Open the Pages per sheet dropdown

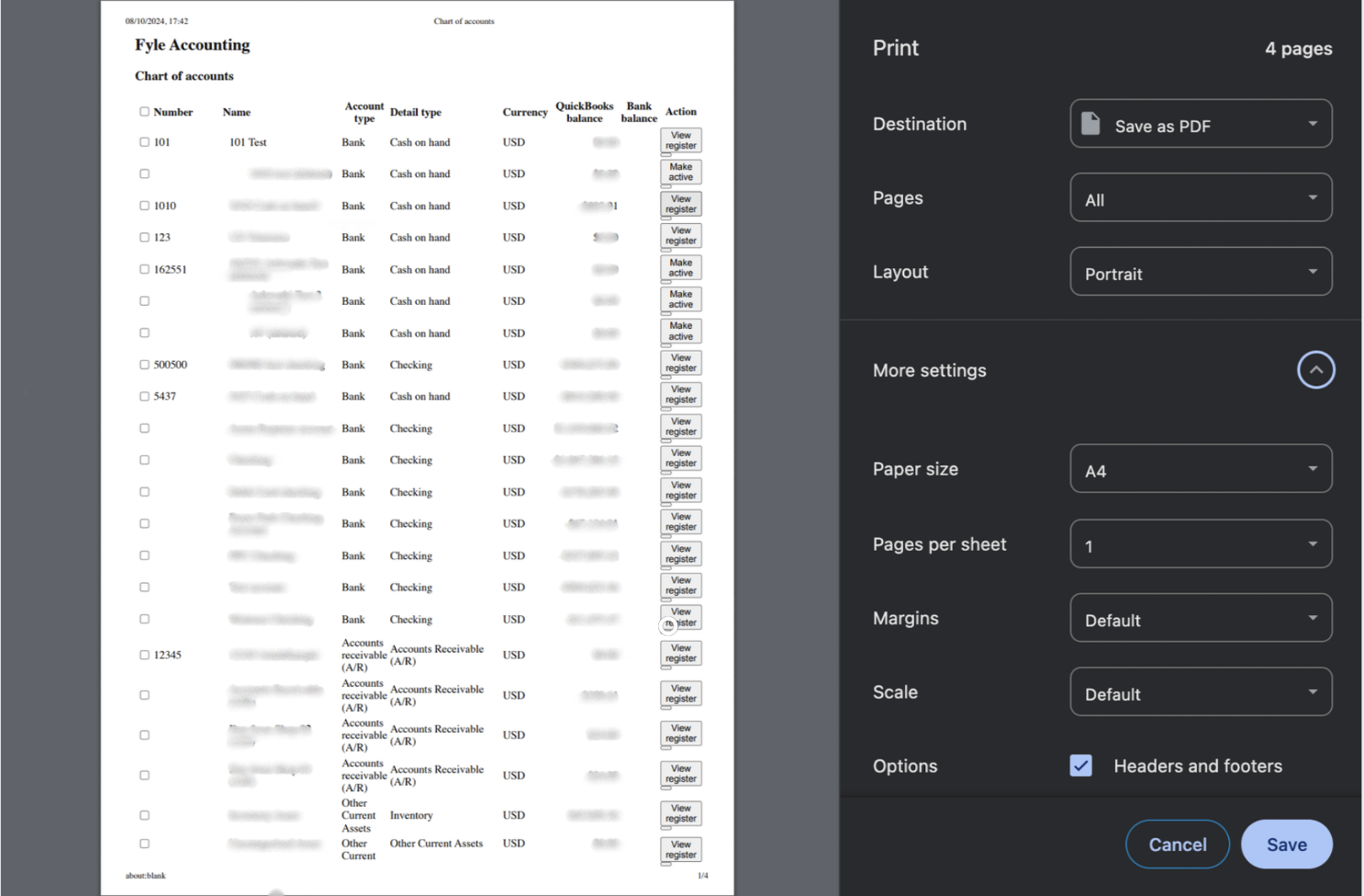pyautogui.click(x=1201, y=543)
